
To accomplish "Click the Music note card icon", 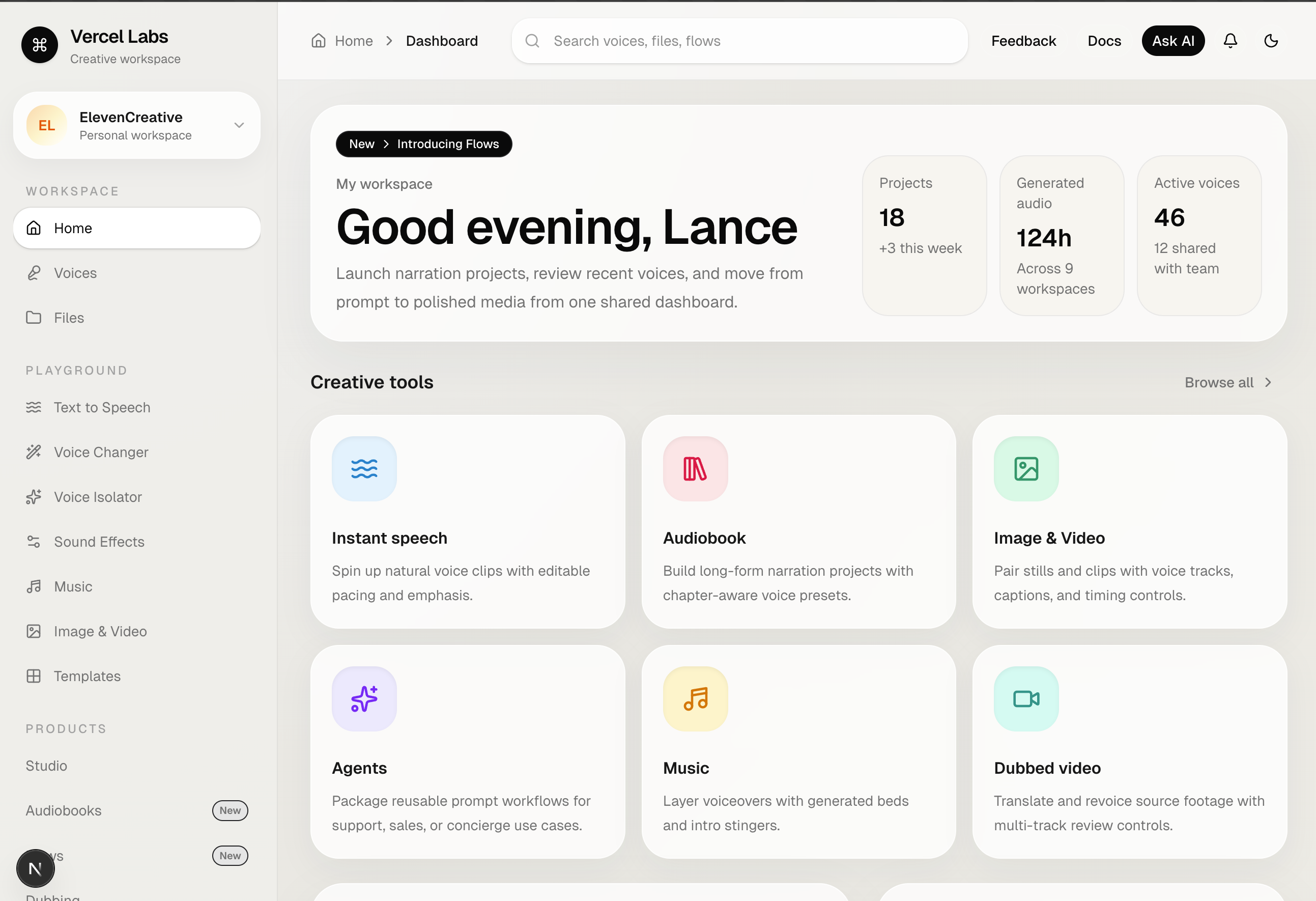I will coord(695,699).
